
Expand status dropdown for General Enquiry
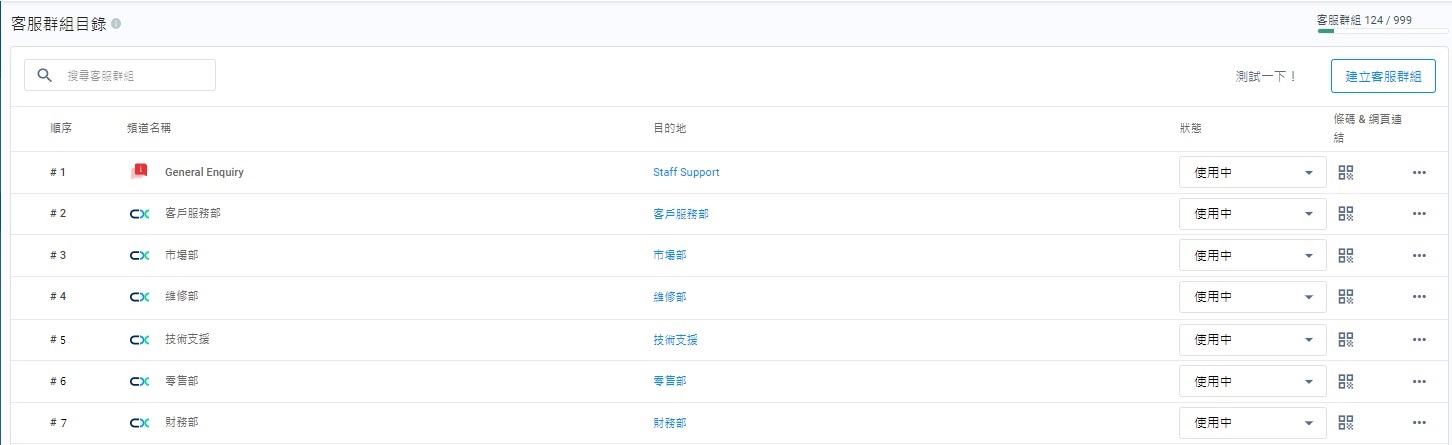pyautogui.click(x=1252, y=172)
